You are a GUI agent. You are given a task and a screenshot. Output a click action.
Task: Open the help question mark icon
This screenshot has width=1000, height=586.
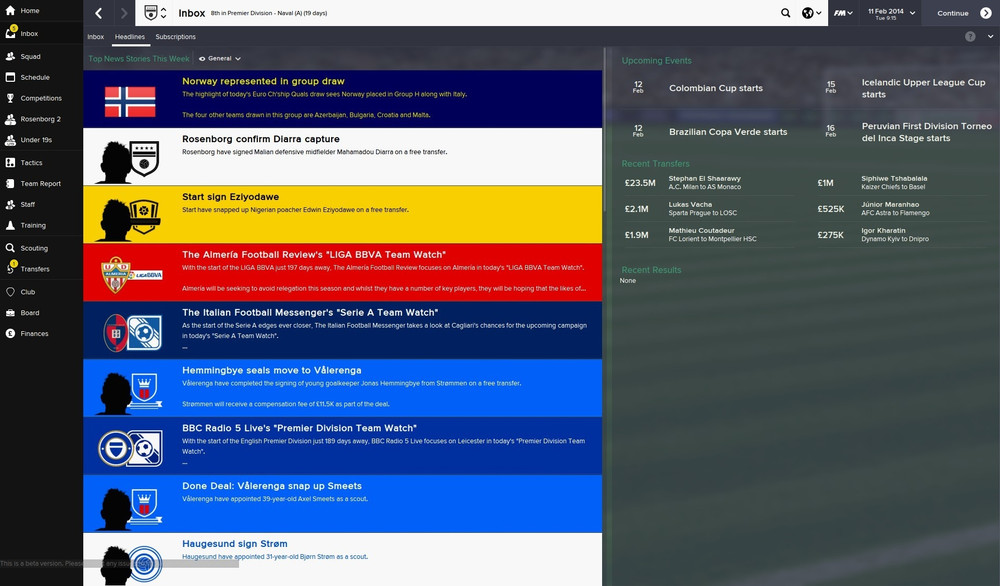970,37
